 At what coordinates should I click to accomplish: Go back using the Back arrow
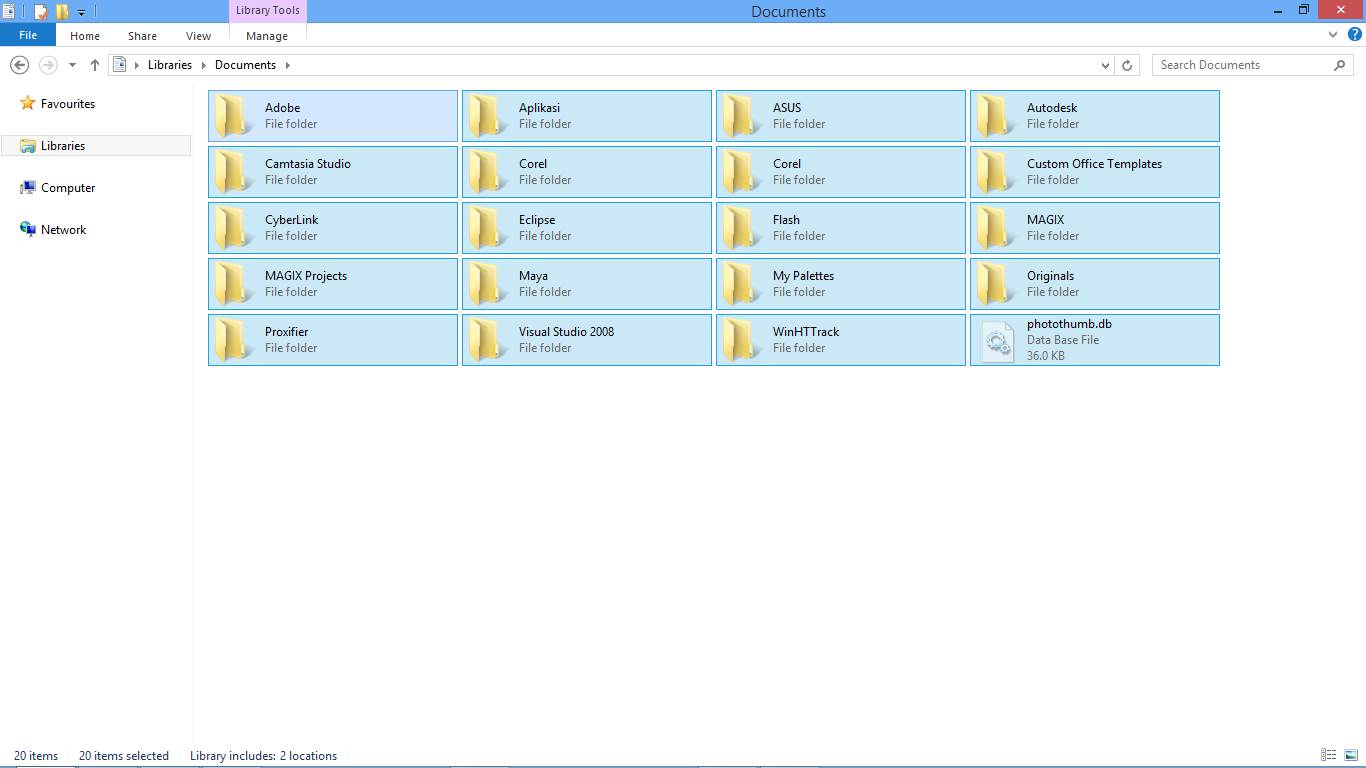click(x=19, y=65)
